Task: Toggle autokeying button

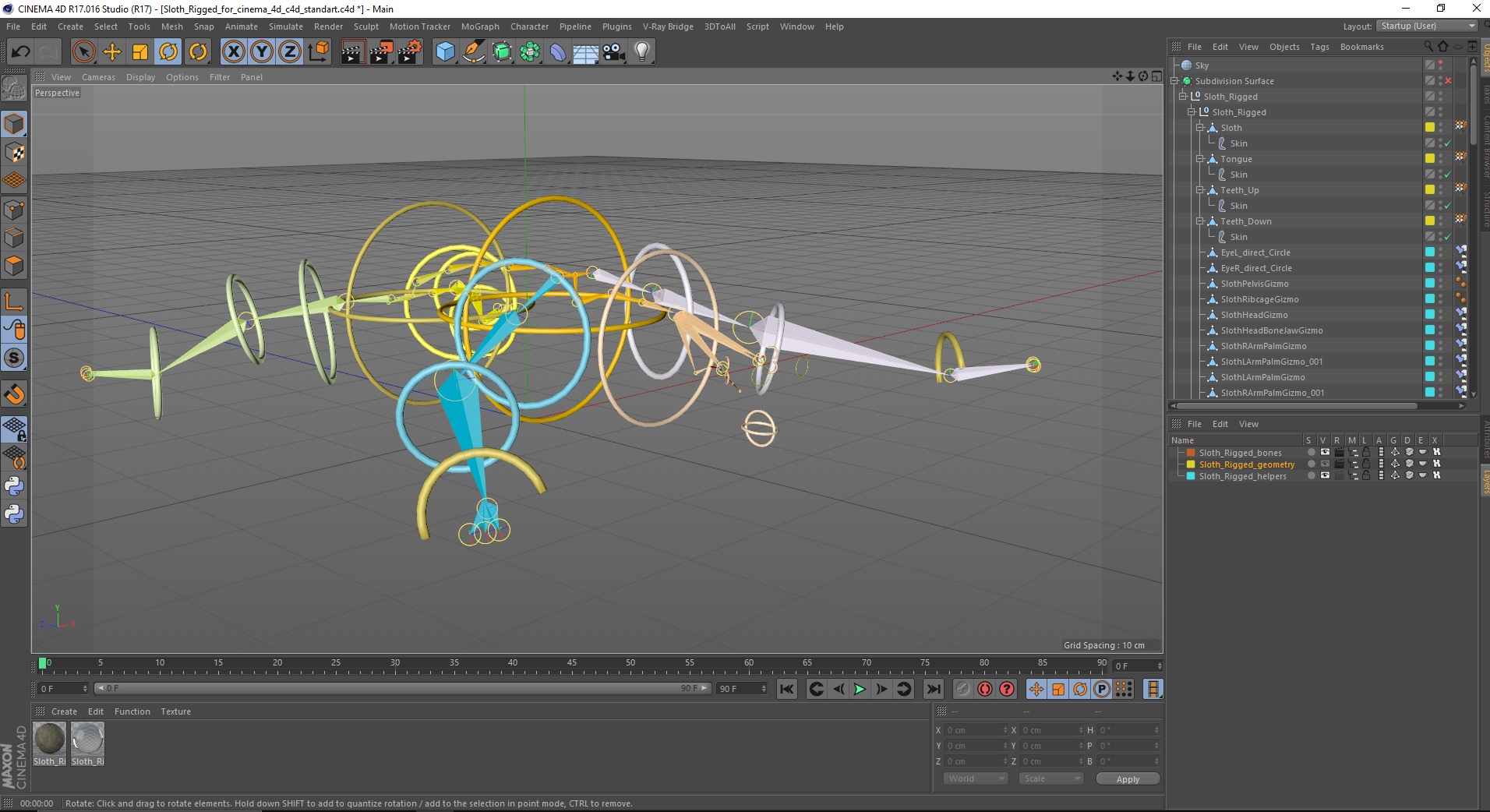Action: 985,689
